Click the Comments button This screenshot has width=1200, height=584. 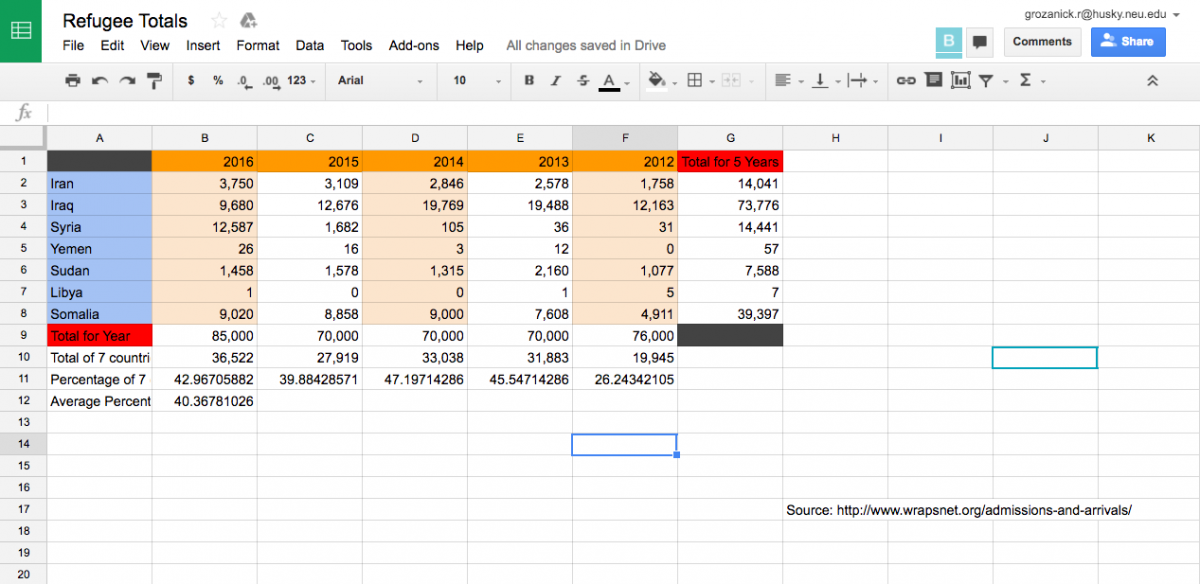1042,41
